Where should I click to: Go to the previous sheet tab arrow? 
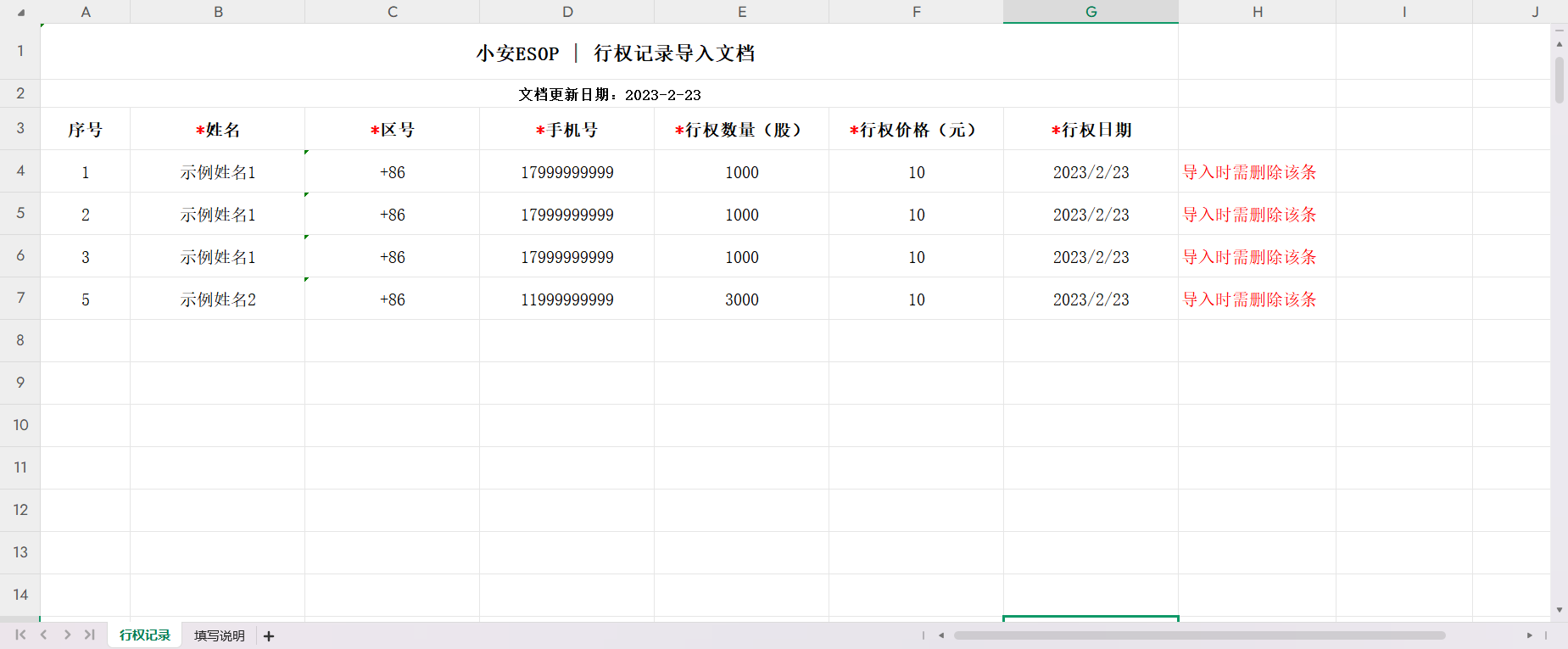point(43,635)
